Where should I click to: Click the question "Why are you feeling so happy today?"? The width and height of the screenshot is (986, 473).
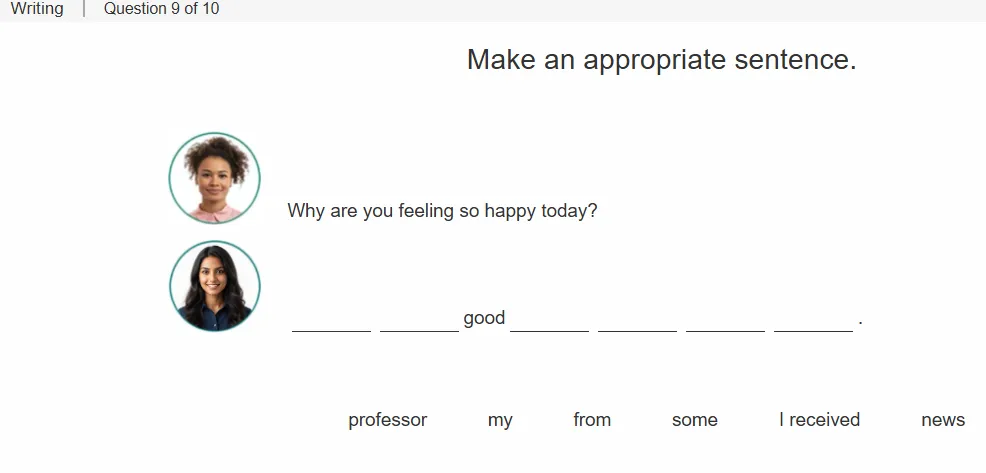442,211
